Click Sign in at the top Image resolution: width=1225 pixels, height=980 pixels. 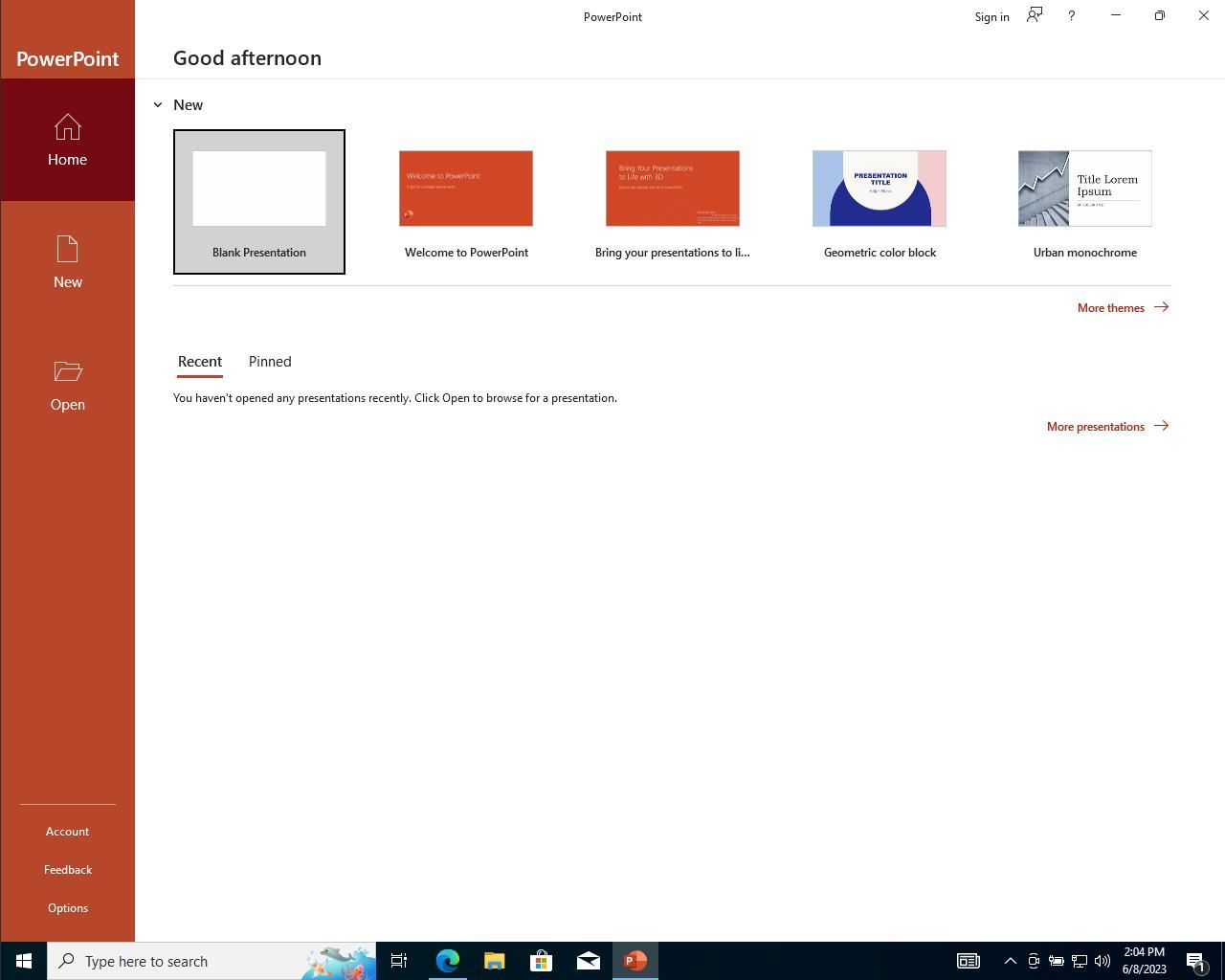click(x=991, y=17)
